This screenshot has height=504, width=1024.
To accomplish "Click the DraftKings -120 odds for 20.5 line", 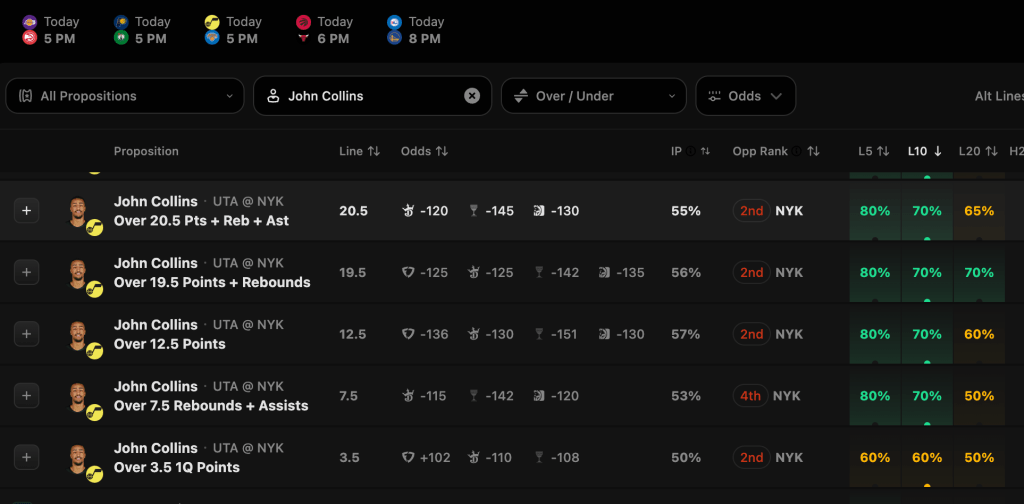I will coord(425,211).
